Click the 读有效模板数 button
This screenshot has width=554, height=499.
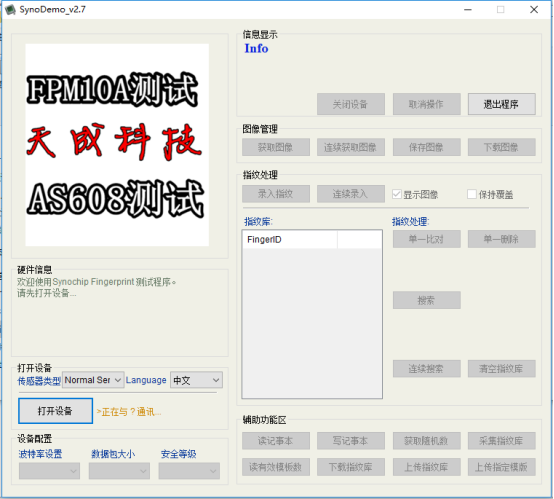tap(276, 467)
